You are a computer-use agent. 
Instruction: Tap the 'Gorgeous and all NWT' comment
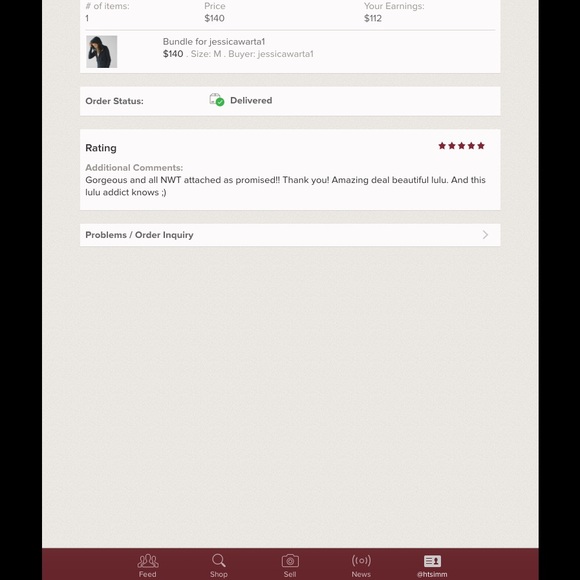click(x=285, y=186)
